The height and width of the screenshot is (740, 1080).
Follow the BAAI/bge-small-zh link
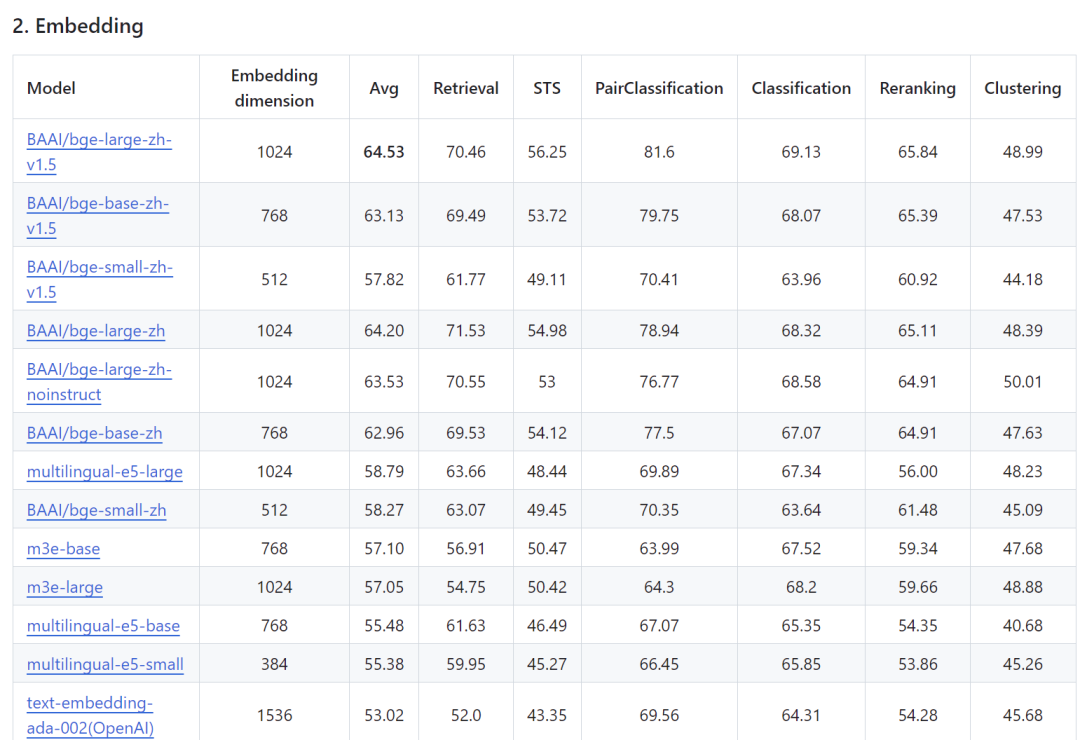(x=96, y=510)
